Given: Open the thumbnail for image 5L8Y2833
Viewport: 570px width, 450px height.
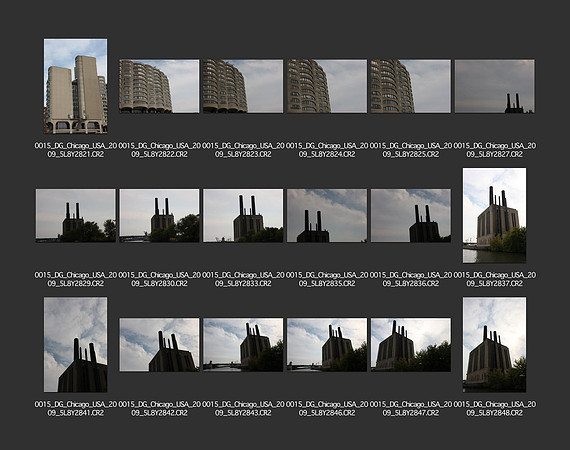Looking at the screenshot, I should [243, 216].
